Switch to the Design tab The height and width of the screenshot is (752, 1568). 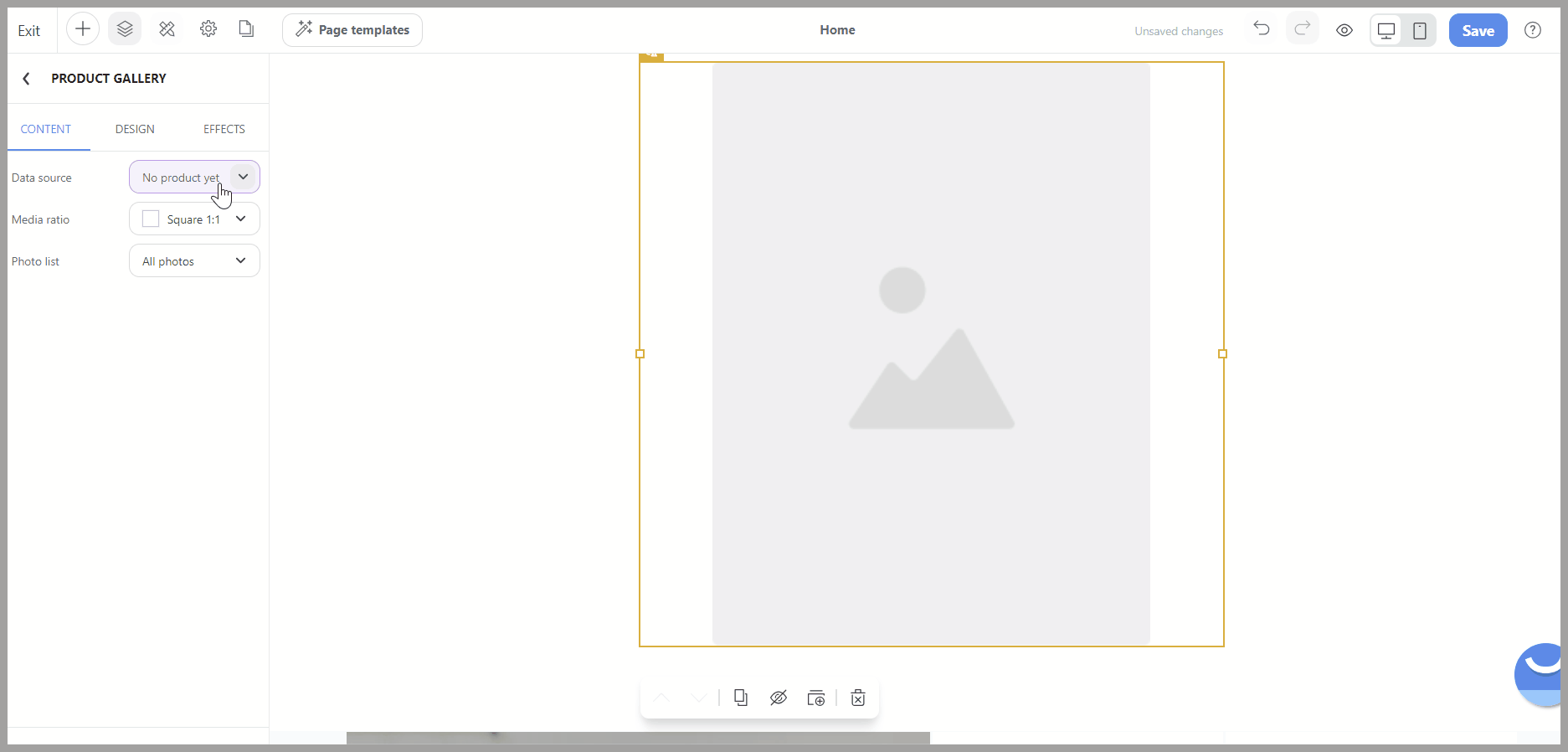coord(135,129)
